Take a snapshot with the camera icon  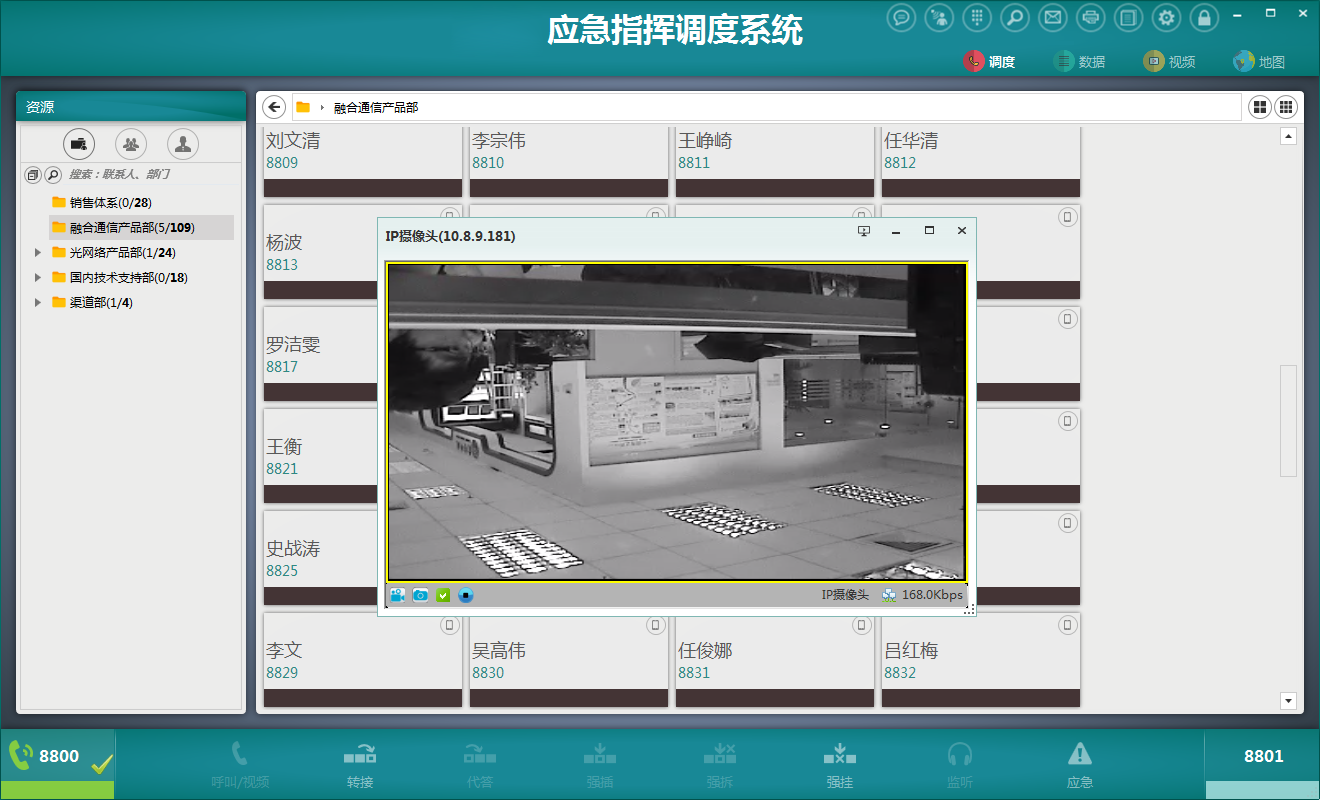(x=421, y=595)
